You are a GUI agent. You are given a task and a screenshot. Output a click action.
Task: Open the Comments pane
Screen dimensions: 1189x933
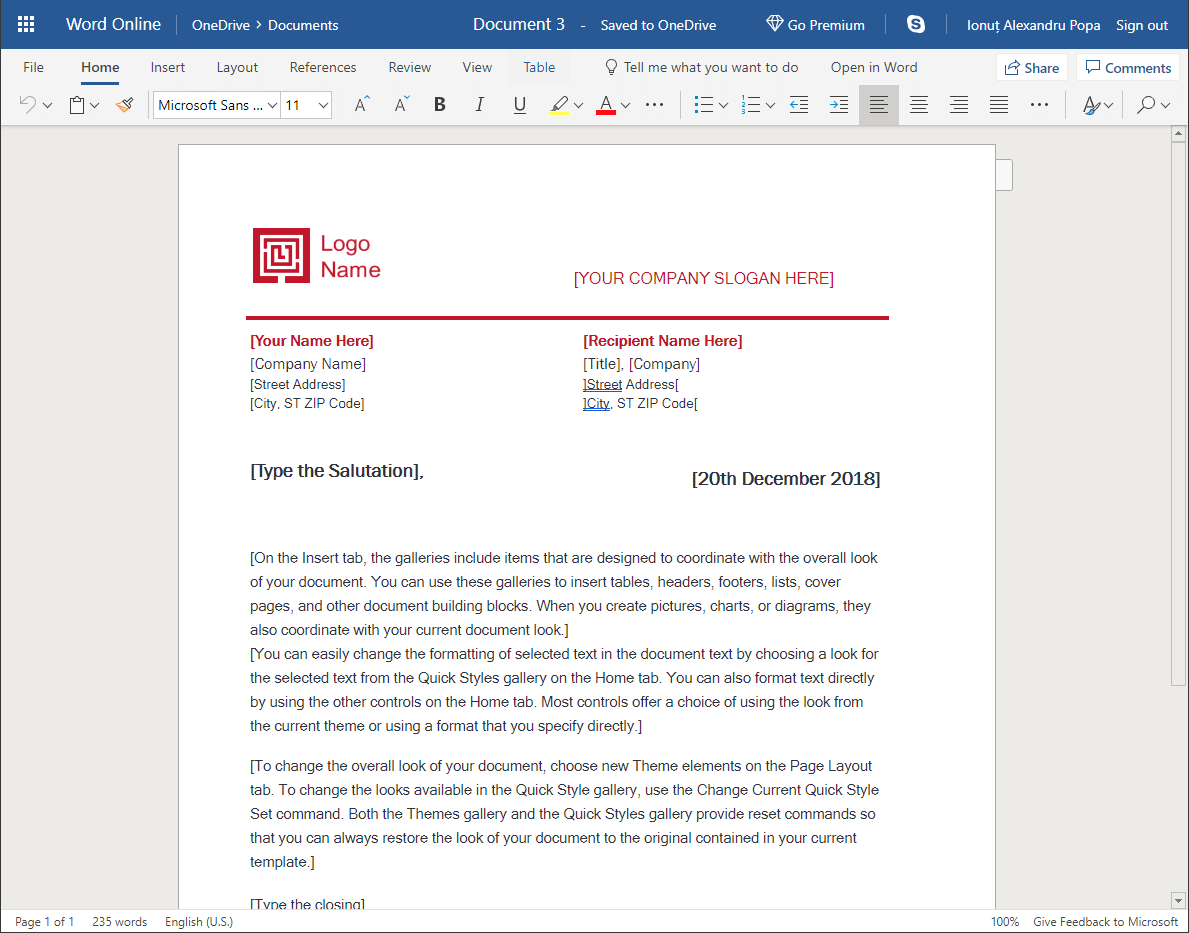1128,68
